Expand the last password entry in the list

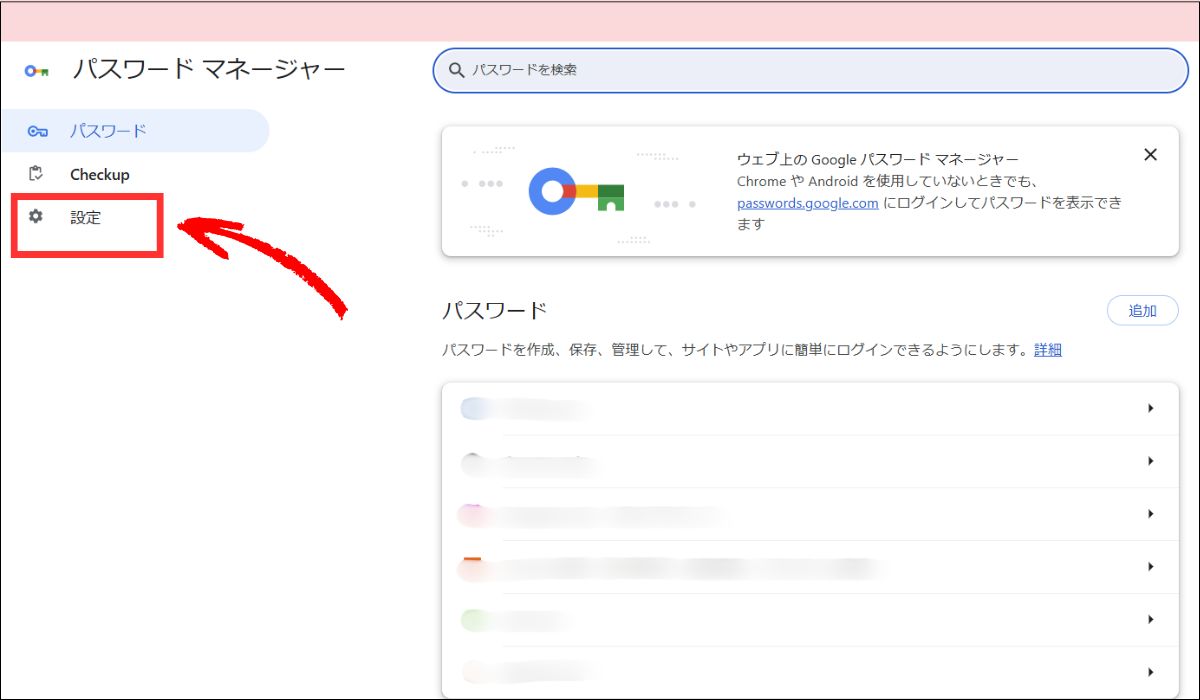(1149, 671)
